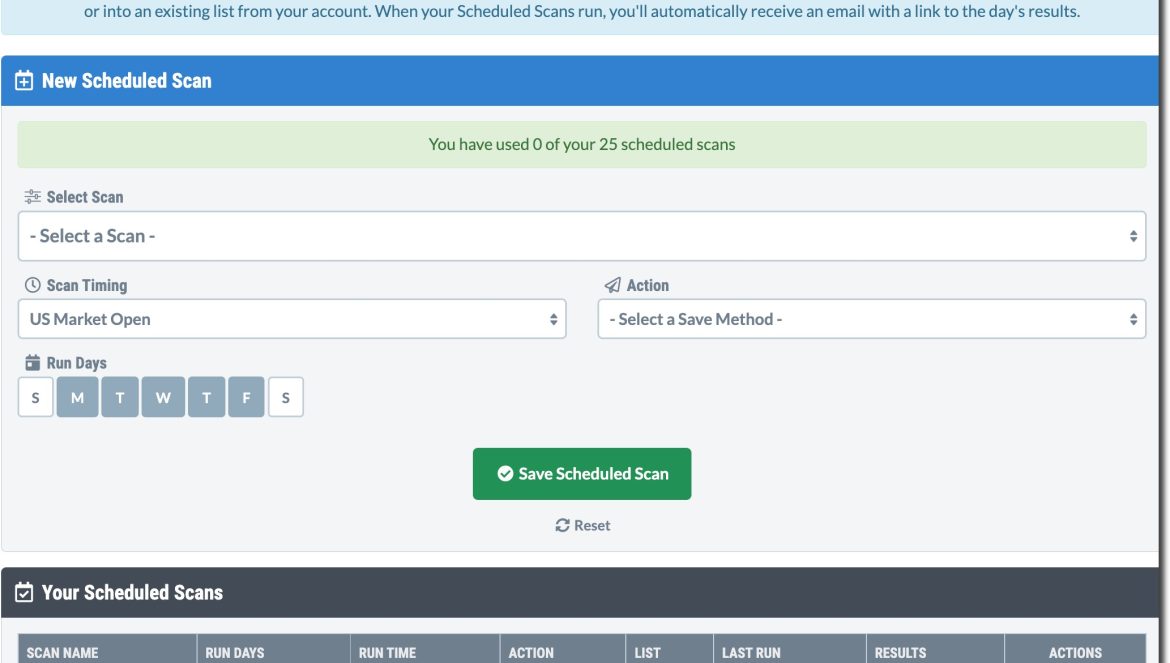This screenshot has width=1170, height=663.
Task: Click the Save Scheduled Scan button
Action: pos(582,474)
